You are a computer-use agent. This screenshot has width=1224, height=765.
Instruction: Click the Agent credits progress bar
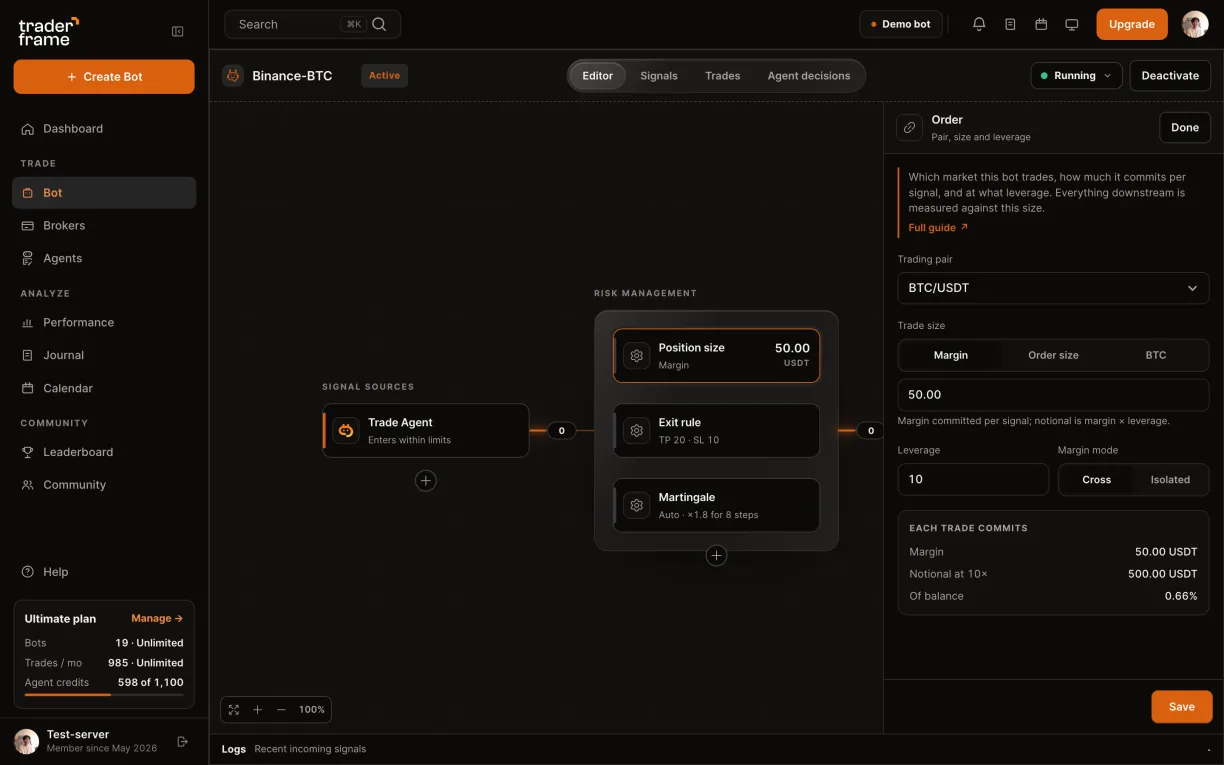(104, 694)
